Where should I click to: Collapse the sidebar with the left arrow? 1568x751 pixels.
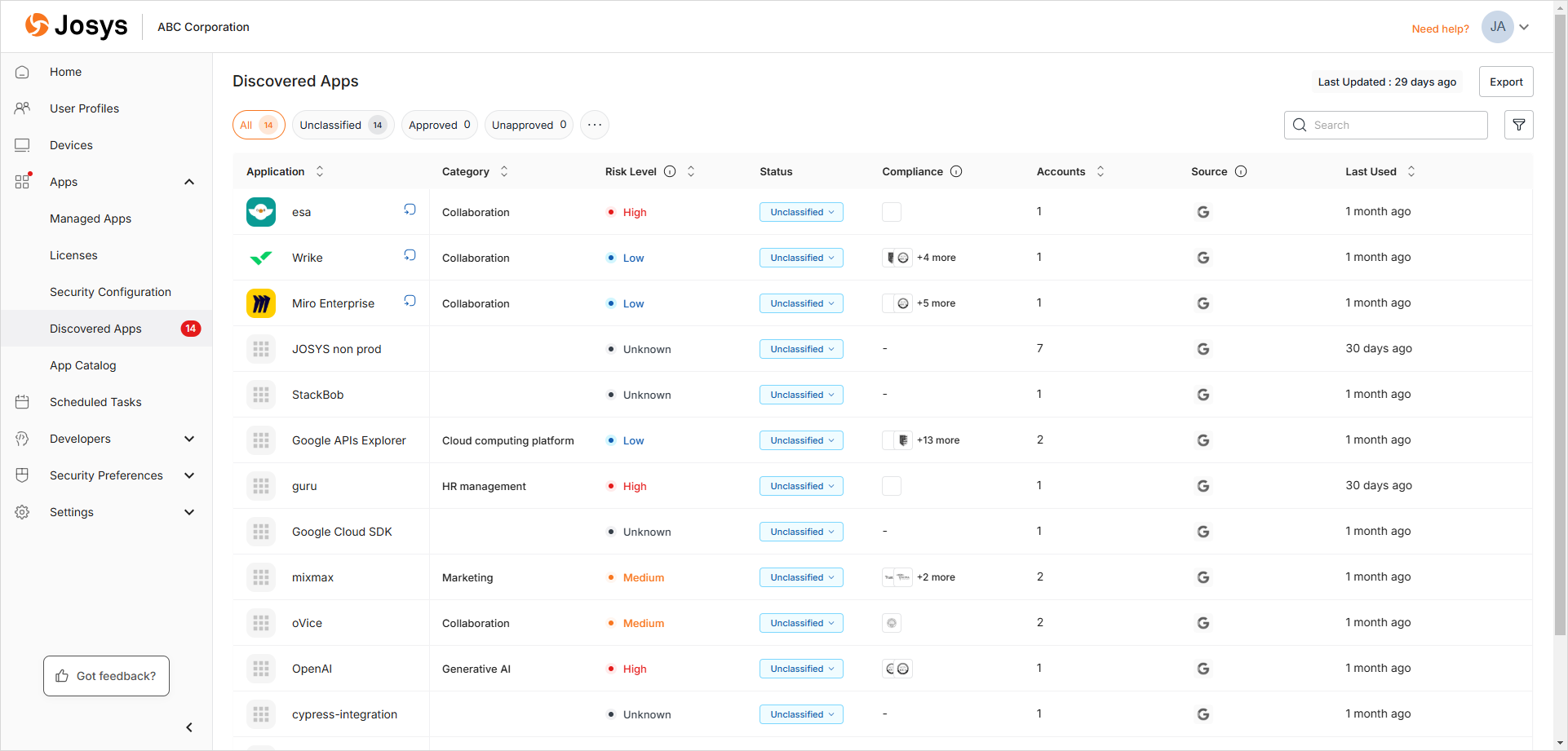tap(189, 727)
